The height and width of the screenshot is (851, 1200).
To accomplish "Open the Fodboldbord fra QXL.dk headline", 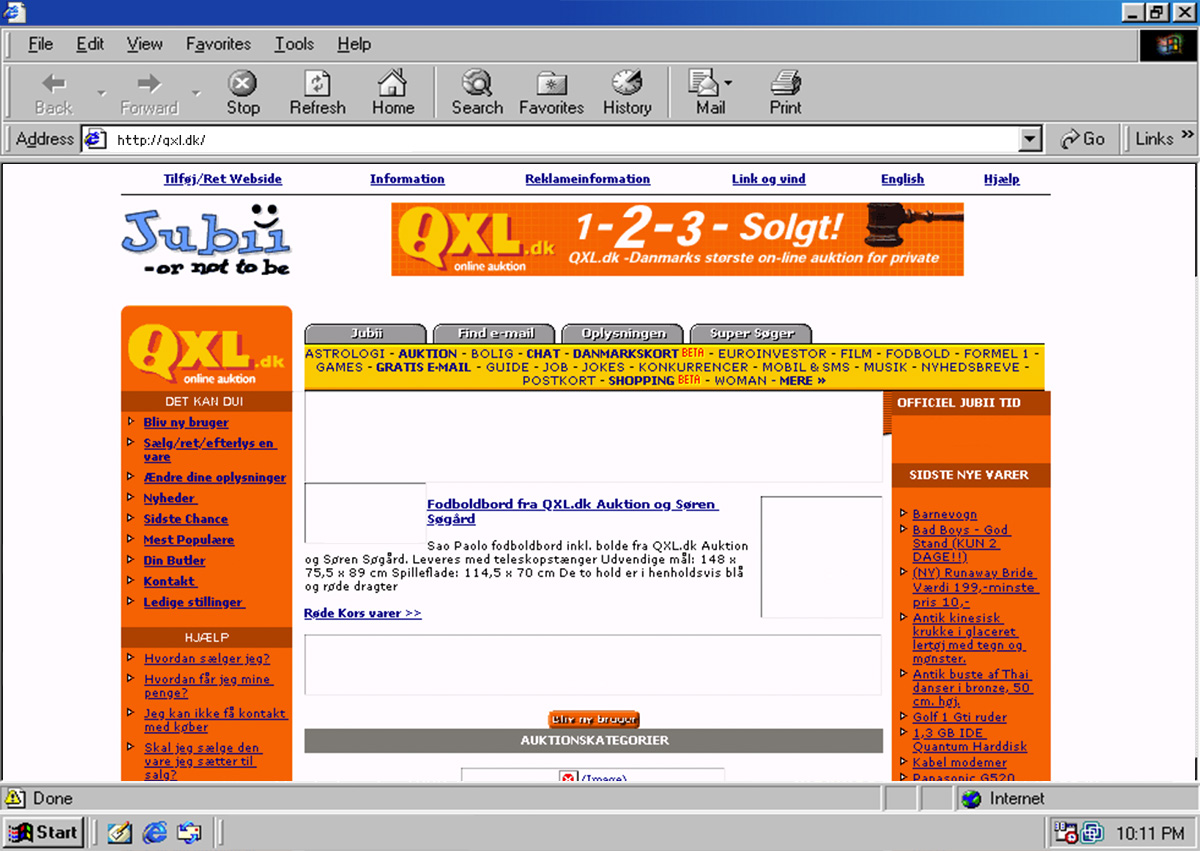I will 572,511.
